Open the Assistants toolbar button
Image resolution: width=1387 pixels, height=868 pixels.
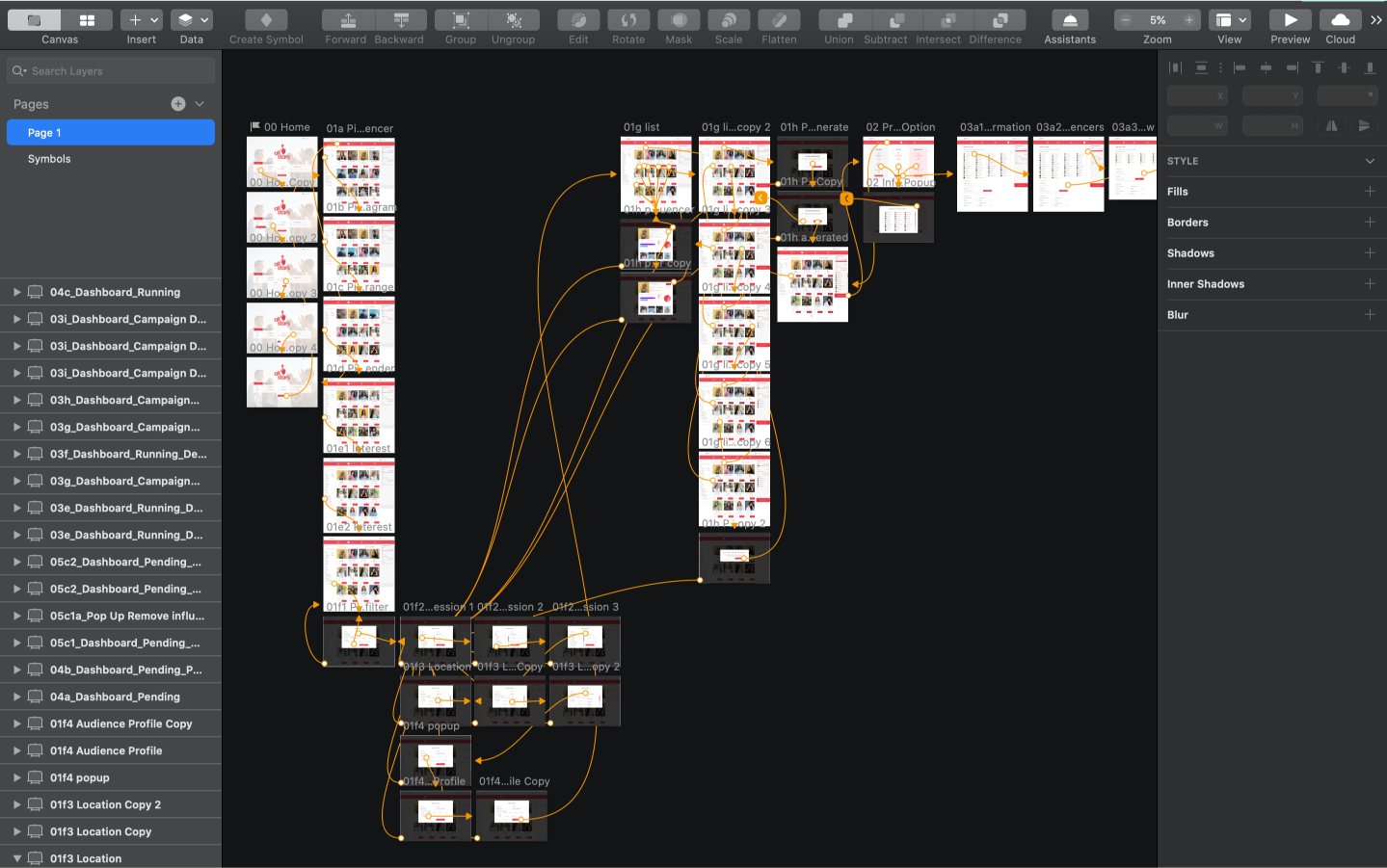(x=1069, y=20)
